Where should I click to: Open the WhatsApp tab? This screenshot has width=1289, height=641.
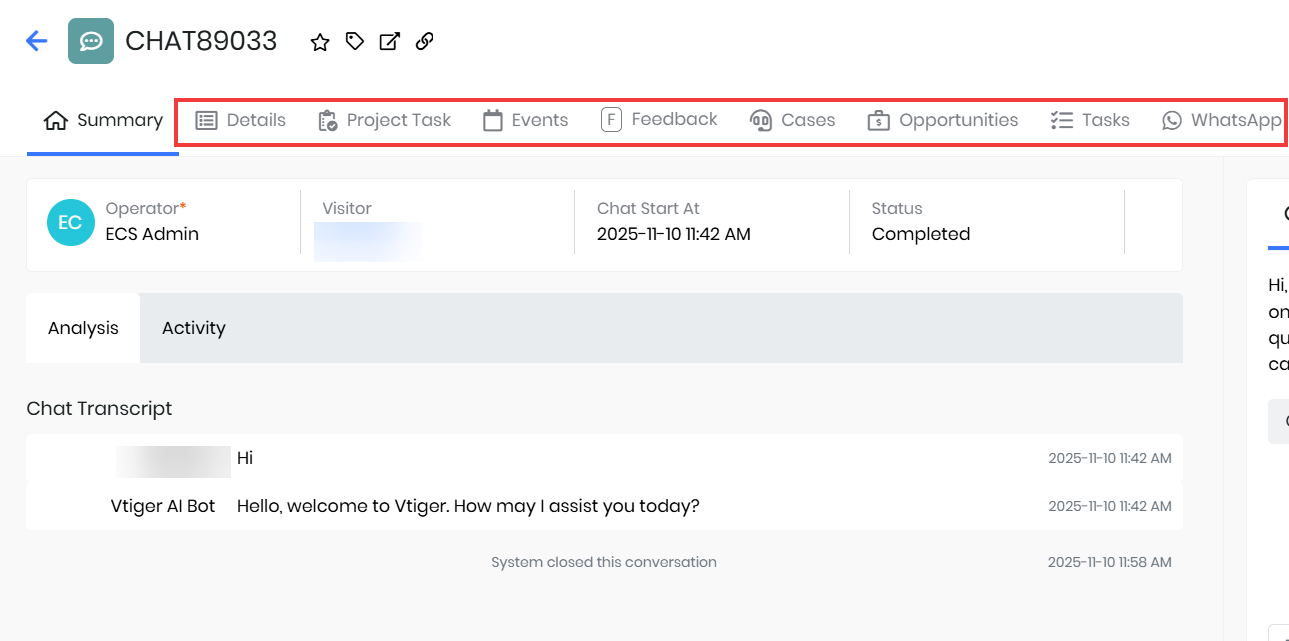point(1222,121)
